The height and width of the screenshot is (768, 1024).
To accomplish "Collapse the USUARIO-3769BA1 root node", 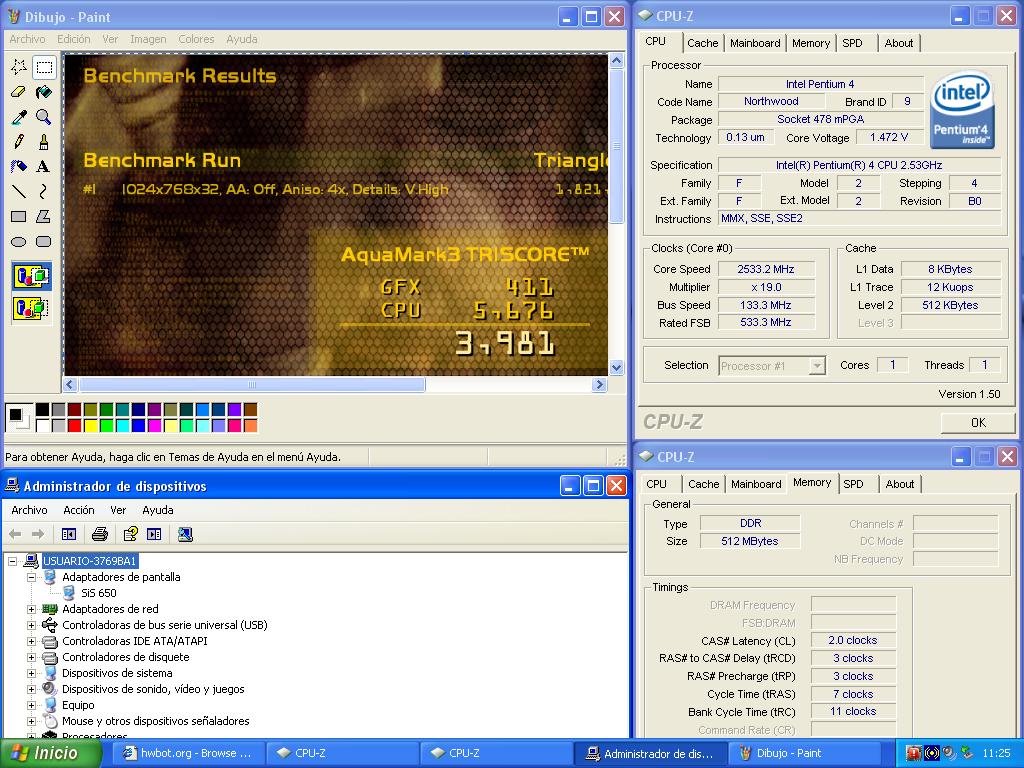I will [x=12, y=561].
